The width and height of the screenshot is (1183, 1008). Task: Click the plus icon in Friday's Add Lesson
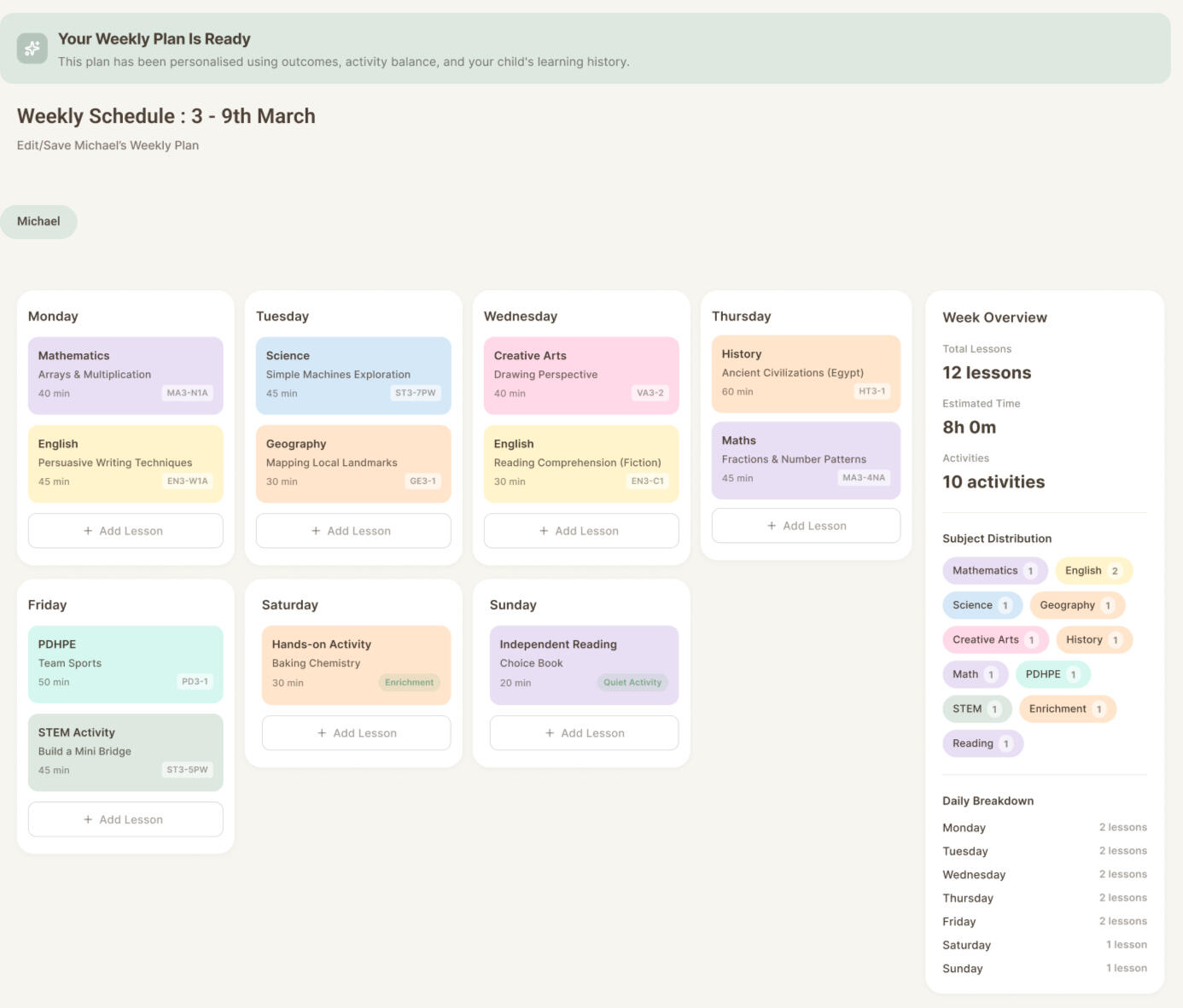click(88, 819)
